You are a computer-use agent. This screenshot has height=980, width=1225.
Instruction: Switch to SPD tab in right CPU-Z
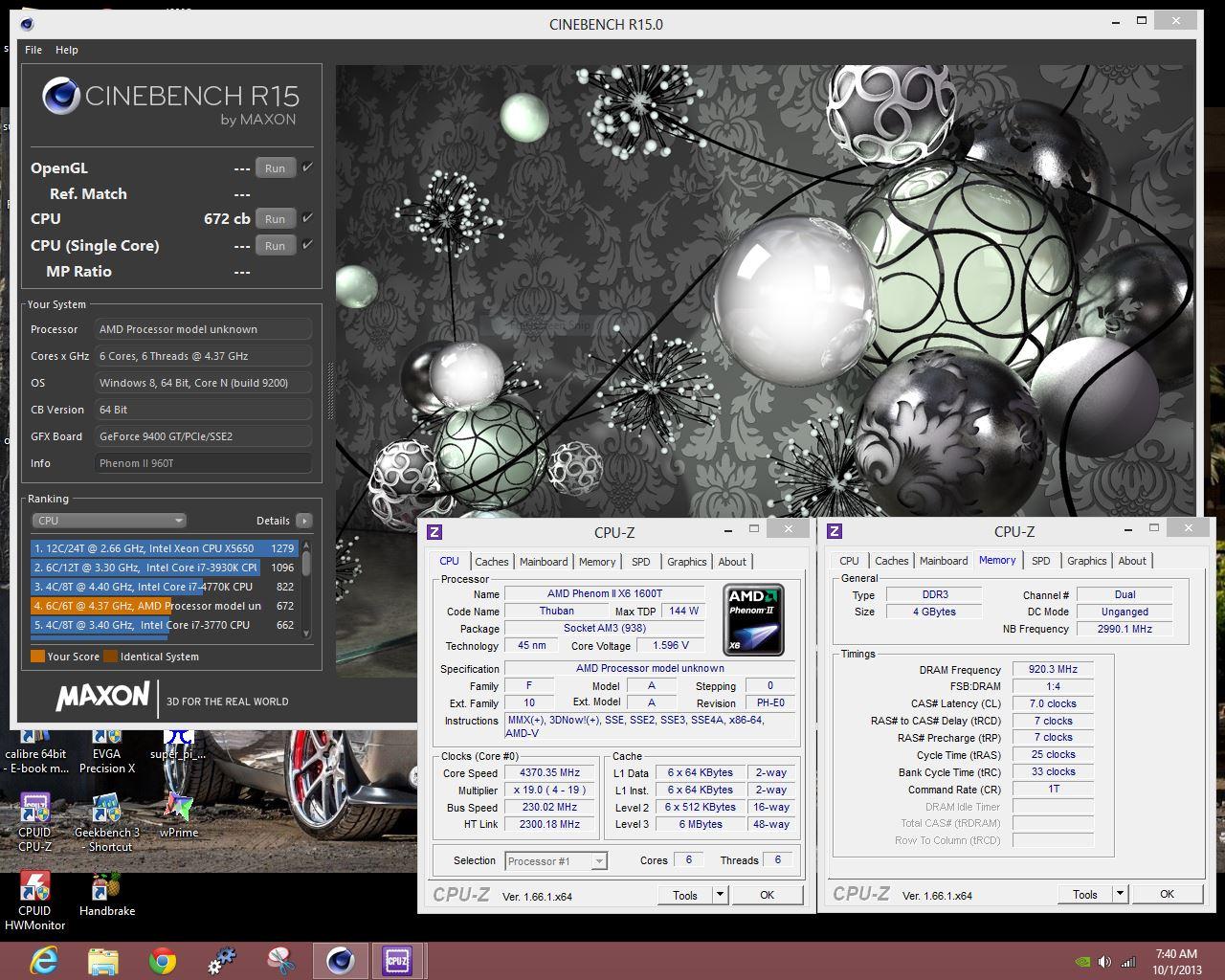[x=1041, y=561]
